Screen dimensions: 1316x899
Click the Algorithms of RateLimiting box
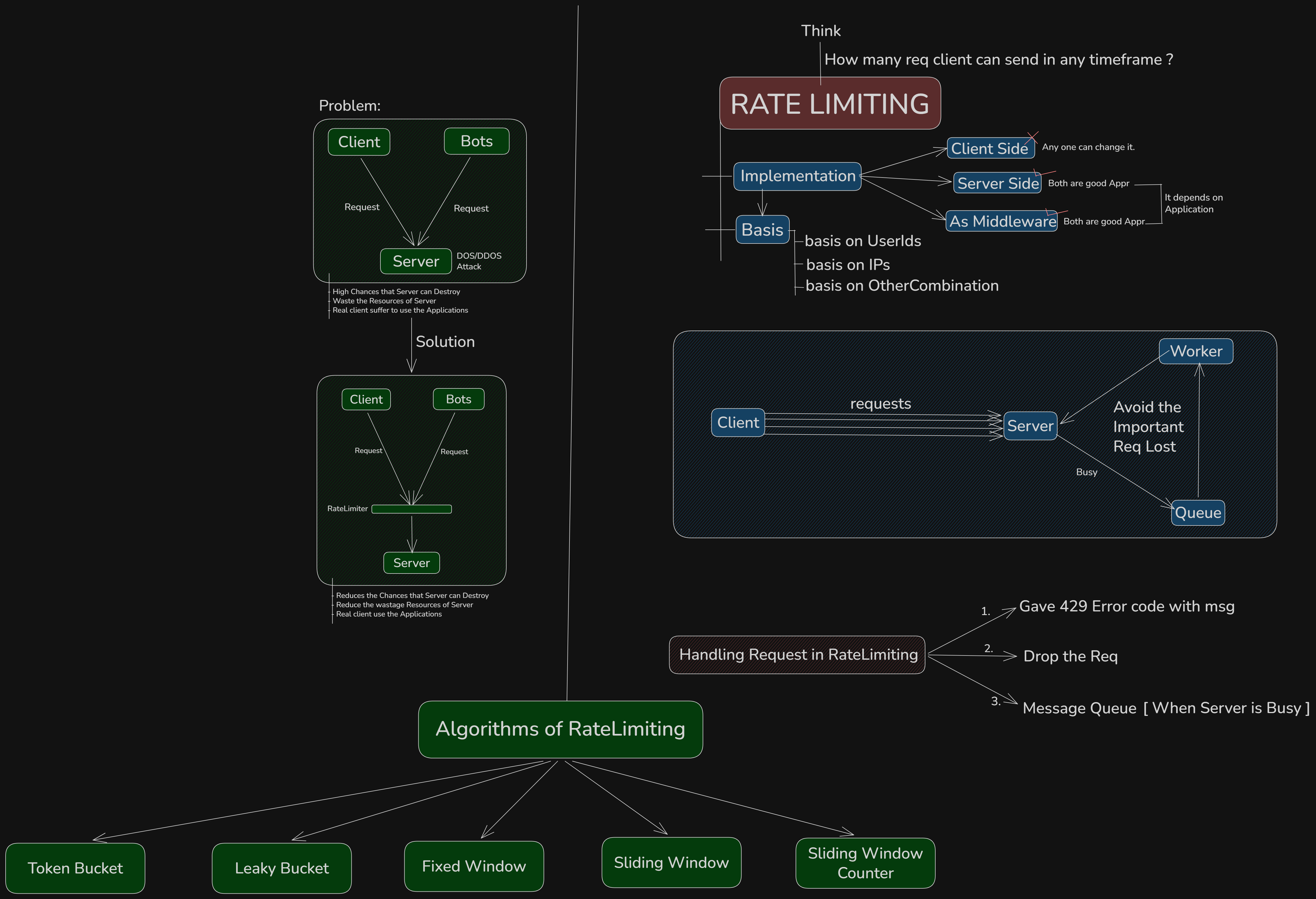click(x=561, y=729)
